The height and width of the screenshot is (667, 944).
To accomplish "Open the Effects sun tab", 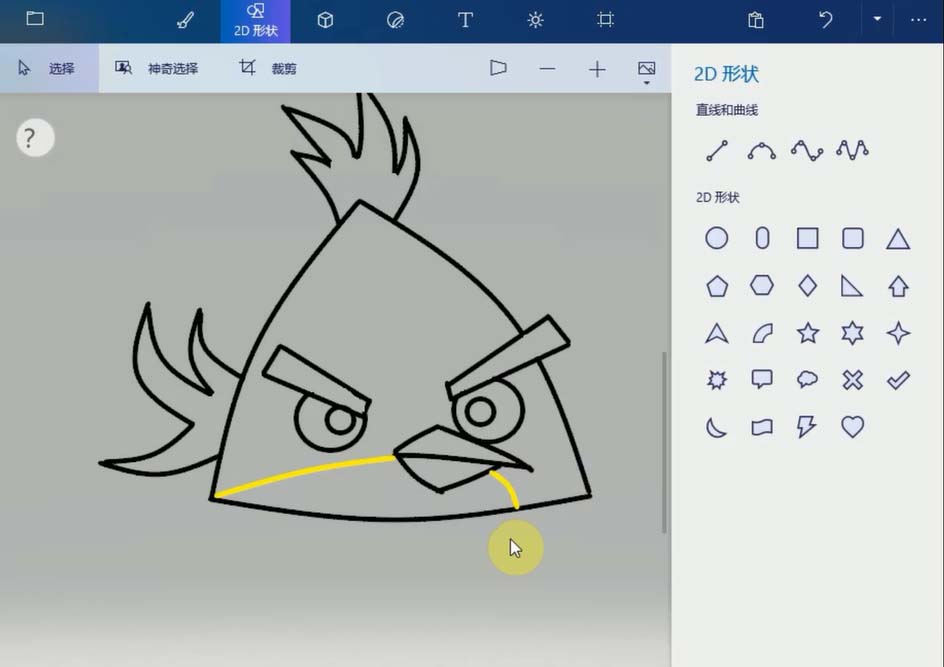I will pyautogui.click(x=535, y=20).
